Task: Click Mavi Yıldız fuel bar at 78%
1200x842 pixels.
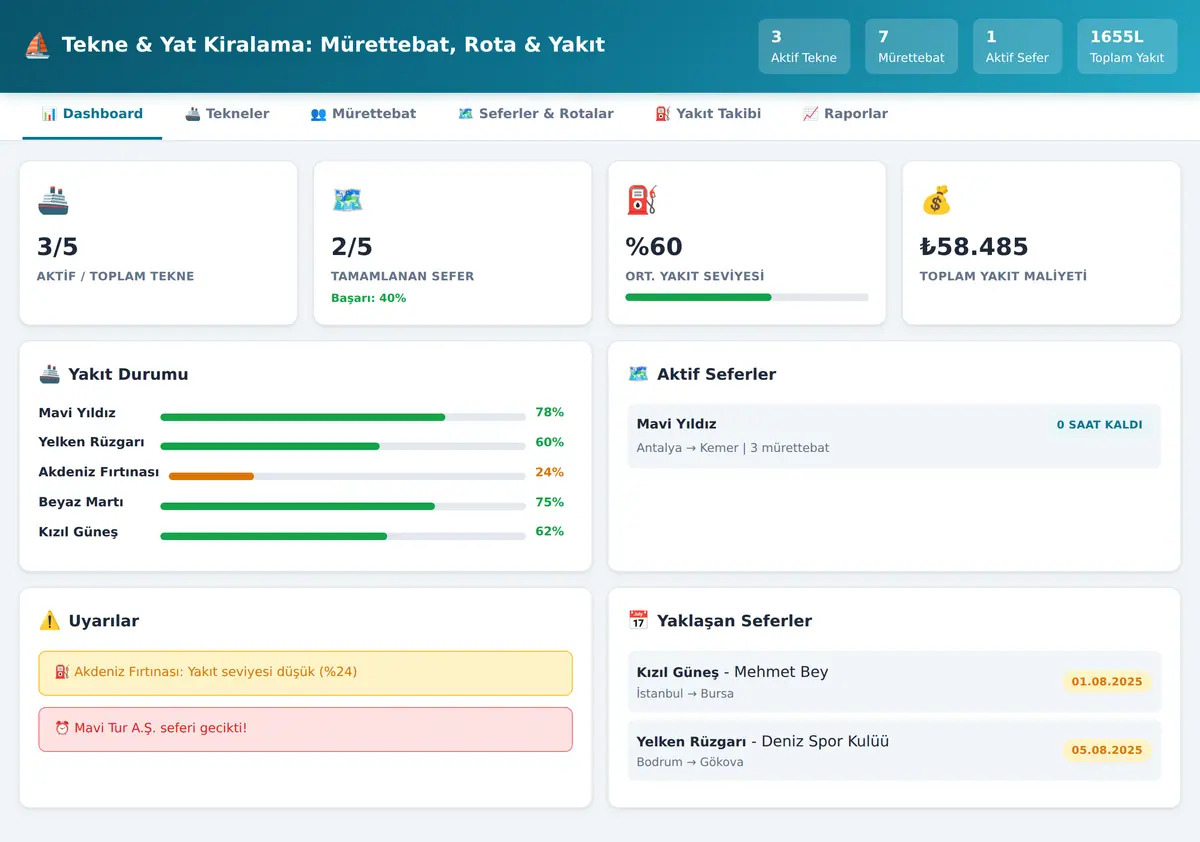Action: coord(343,417)
